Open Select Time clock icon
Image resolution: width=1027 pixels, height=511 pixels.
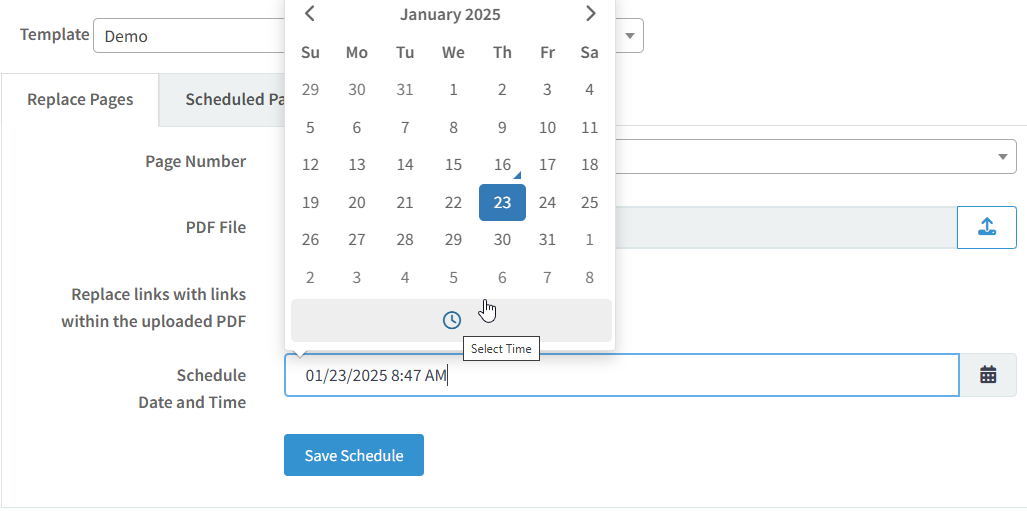pos(451,320)
